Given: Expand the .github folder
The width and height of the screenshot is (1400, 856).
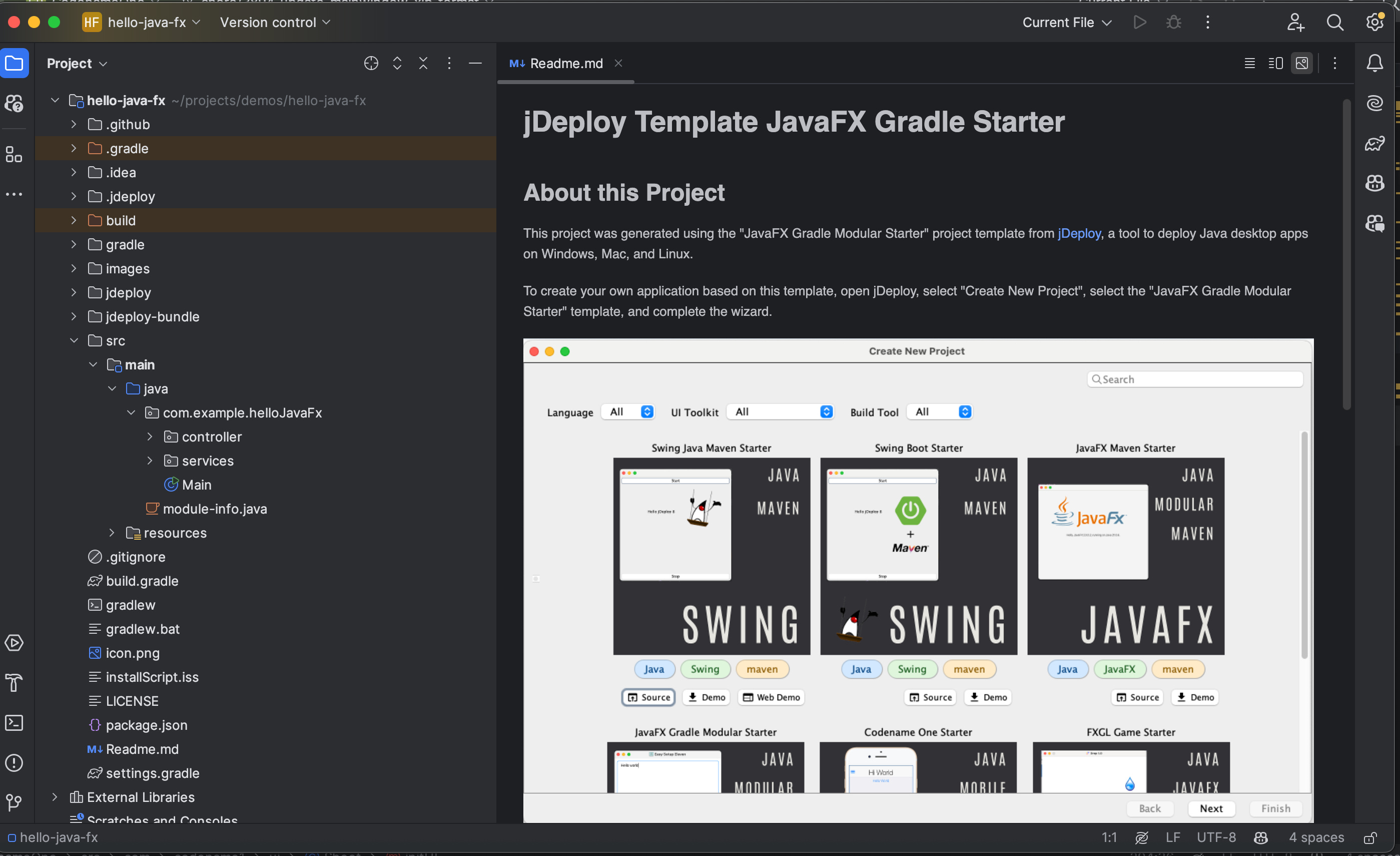Looking at the screenshot, I should click(73, 124).
